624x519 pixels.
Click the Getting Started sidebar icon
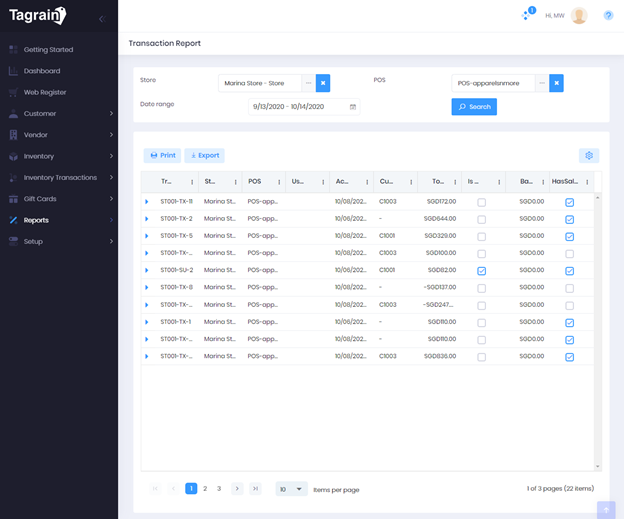[13, 49]
